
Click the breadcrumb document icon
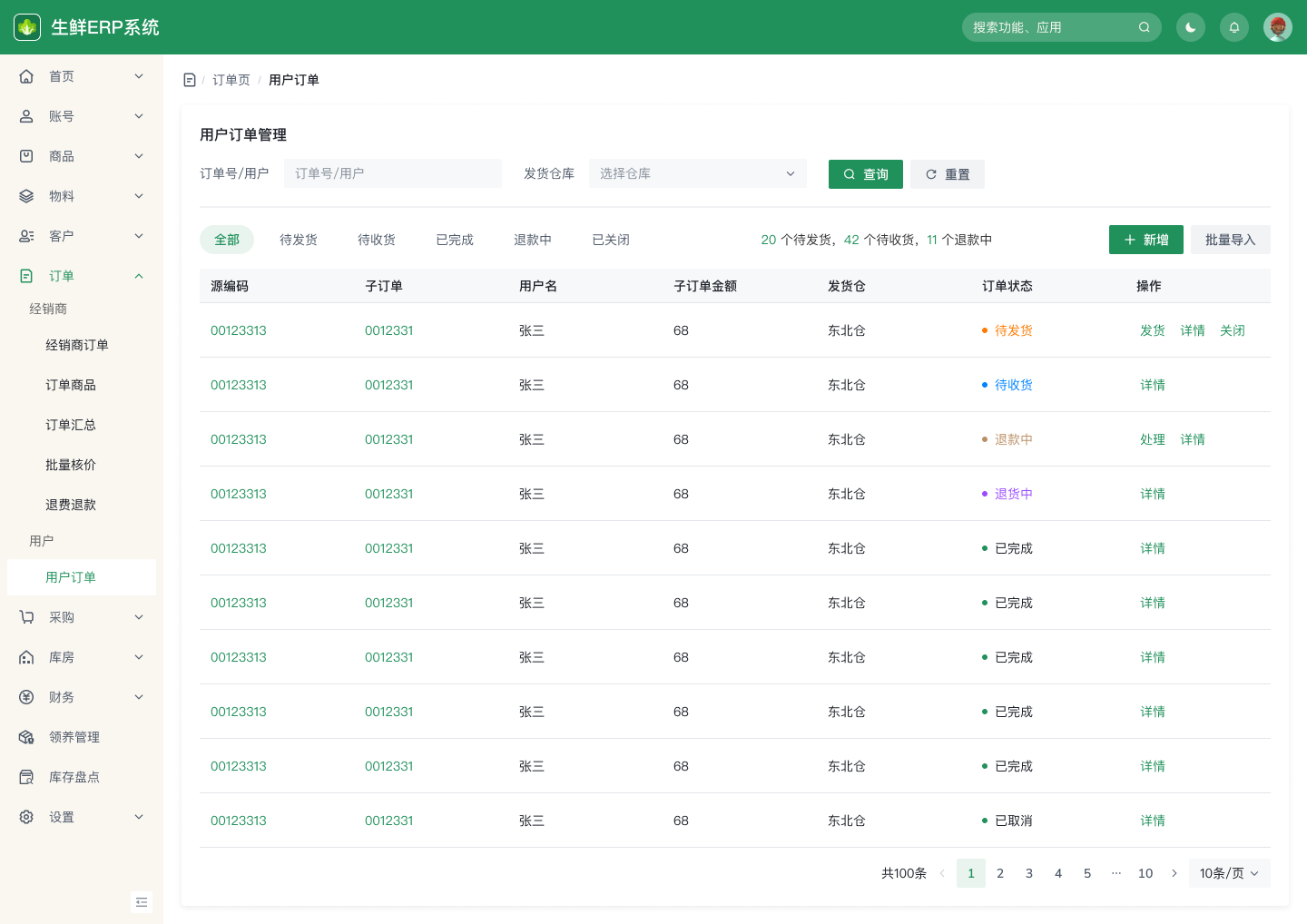click(190, 80)
